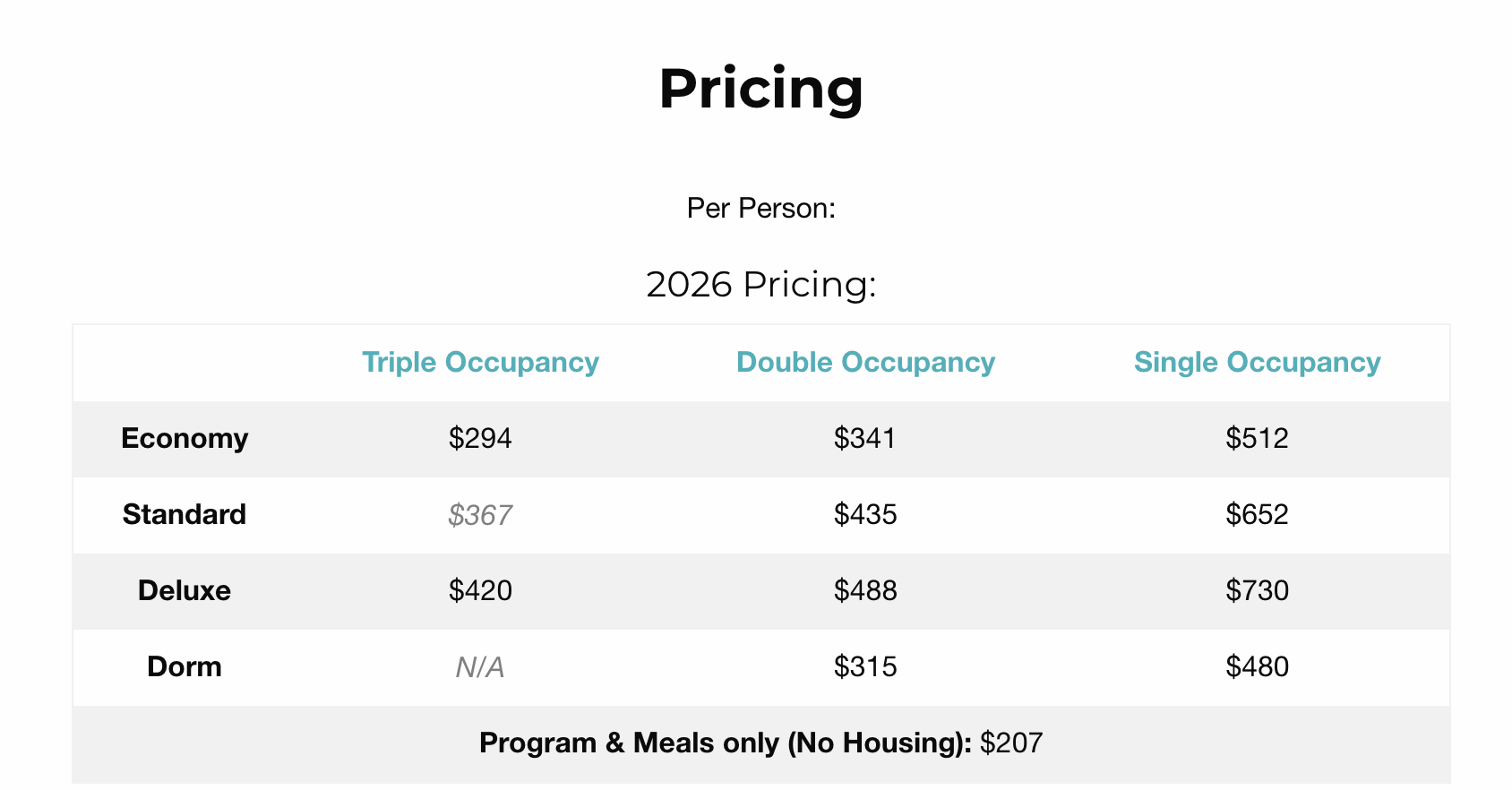Select the $512 Economy single price
The height and width of the screenshot is (790, 1512).
[1257, 438]
